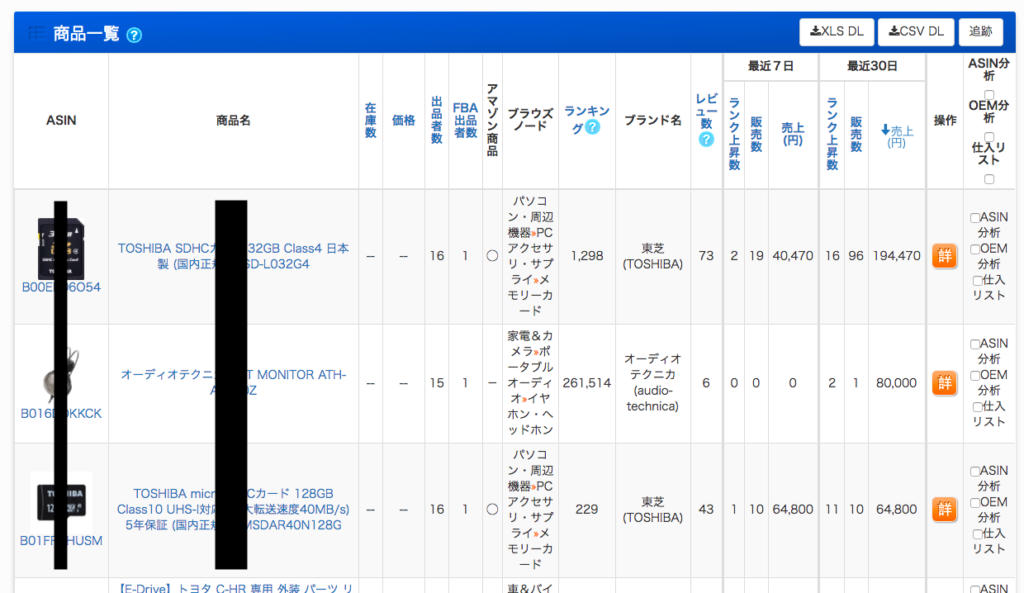1024x593 pixels.
Task: Sort by 最近30日 売上(円) with down arrow
Action: pyautogui.click(x=896, y=136)
